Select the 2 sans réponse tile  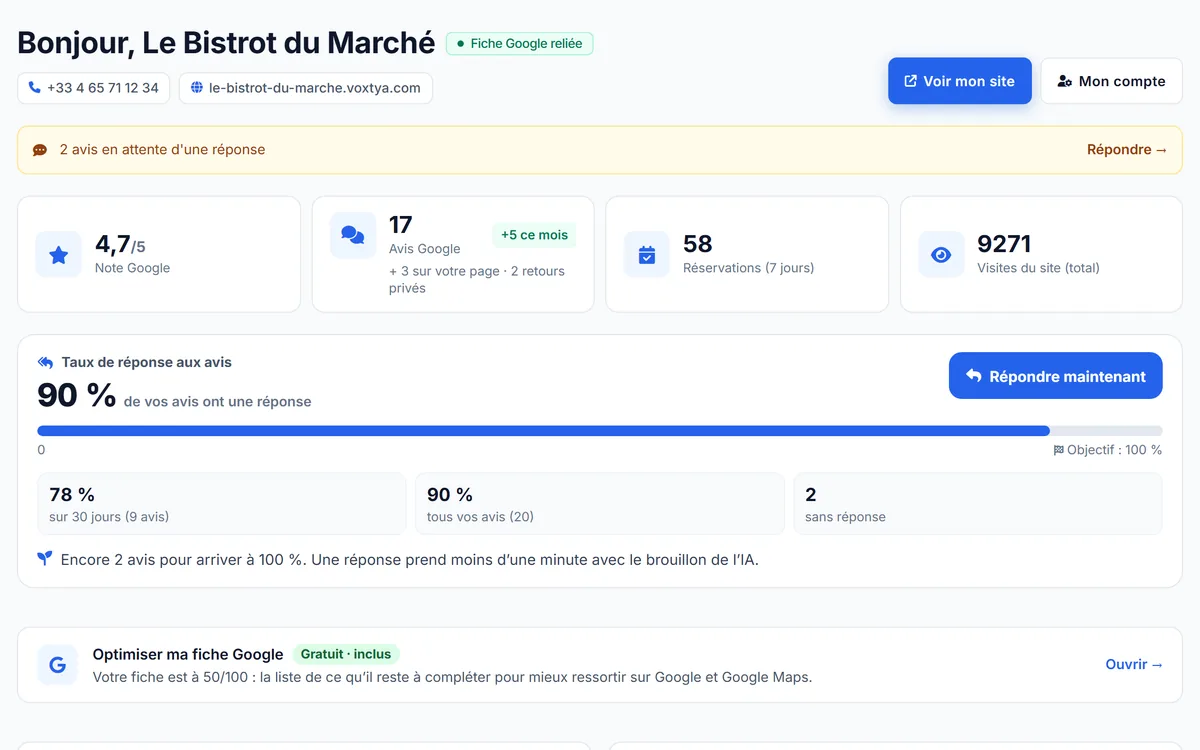(978, 504)
